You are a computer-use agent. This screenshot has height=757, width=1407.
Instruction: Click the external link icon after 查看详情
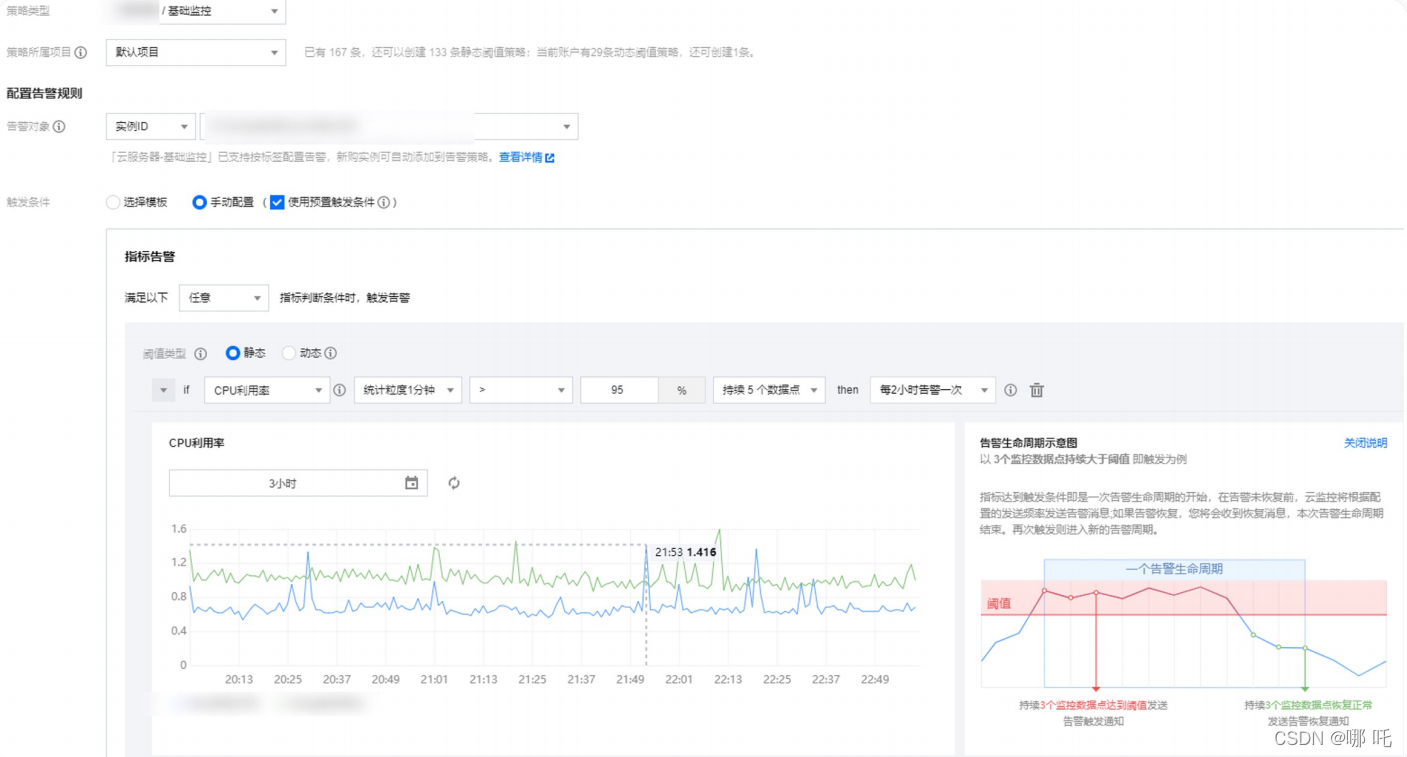pyautogui.click(x=550, y=158)
